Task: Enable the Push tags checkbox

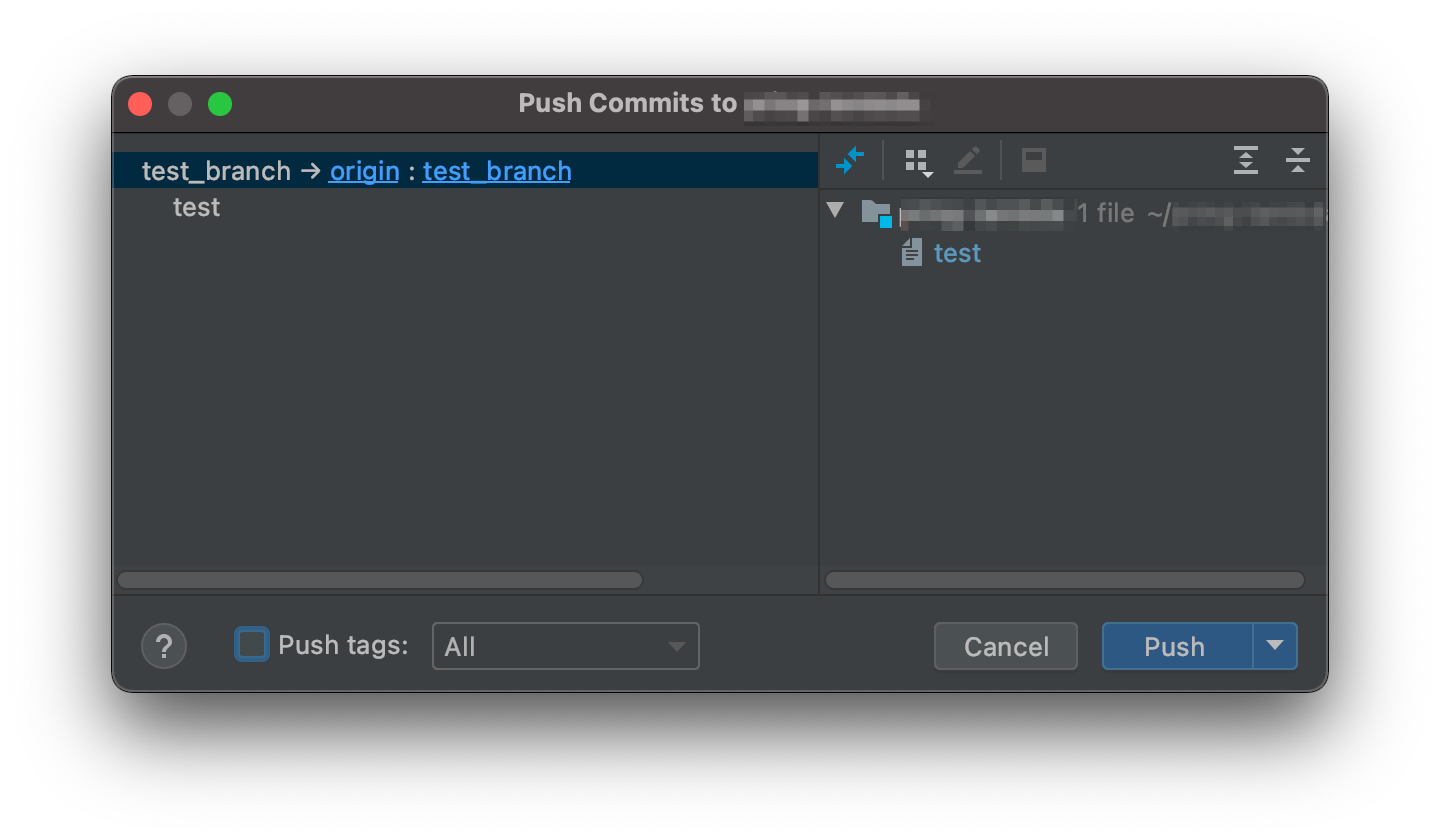Action: coord(251,645)
